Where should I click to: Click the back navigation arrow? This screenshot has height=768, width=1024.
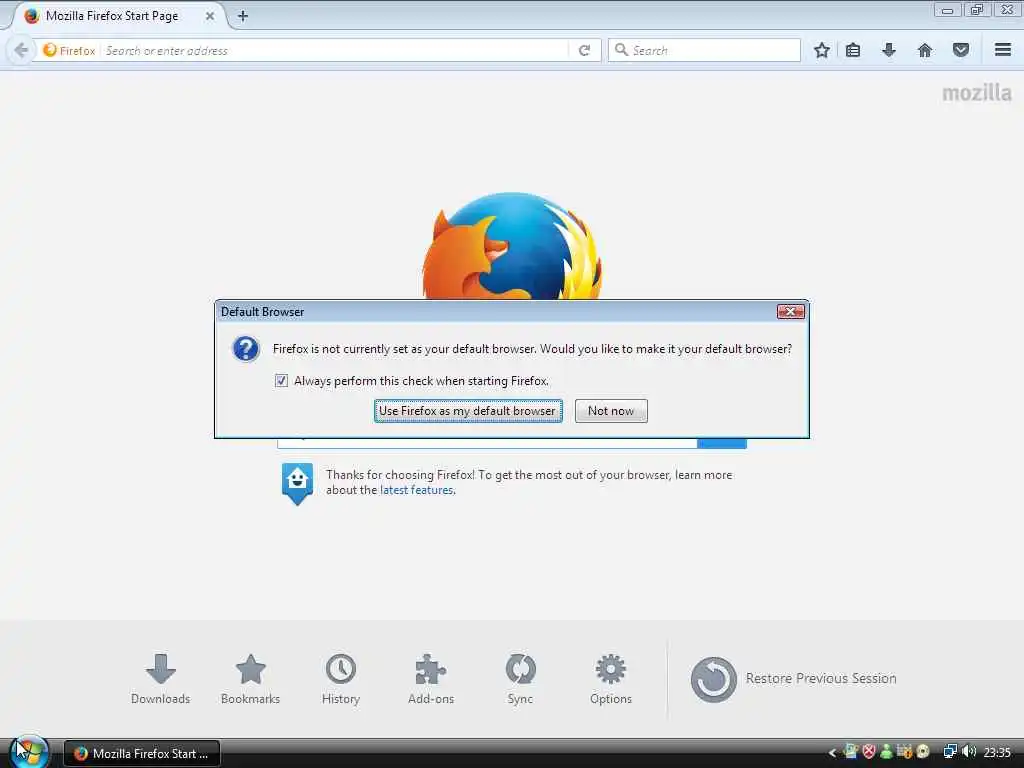[x=21, y=50]
